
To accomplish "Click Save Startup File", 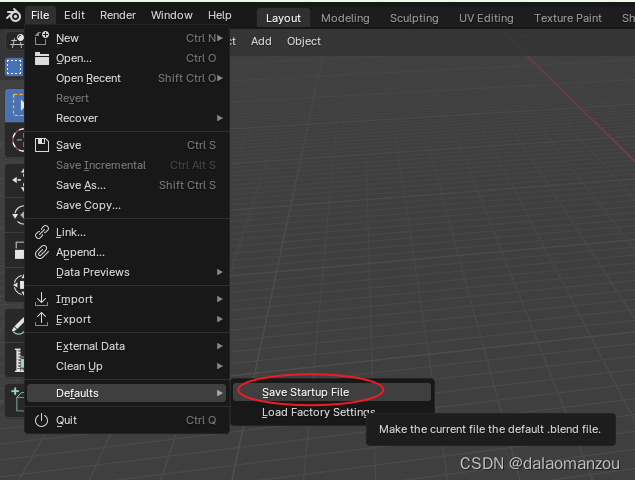I will pyautogui.click(x=332, y=392).
